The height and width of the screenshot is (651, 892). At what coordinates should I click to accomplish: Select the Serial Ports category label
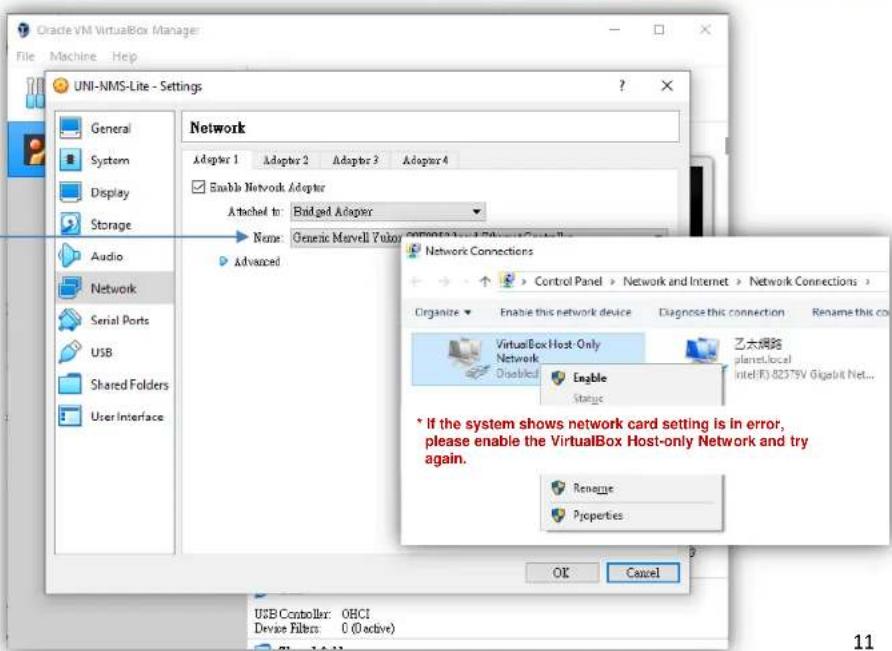pos(119,320)
